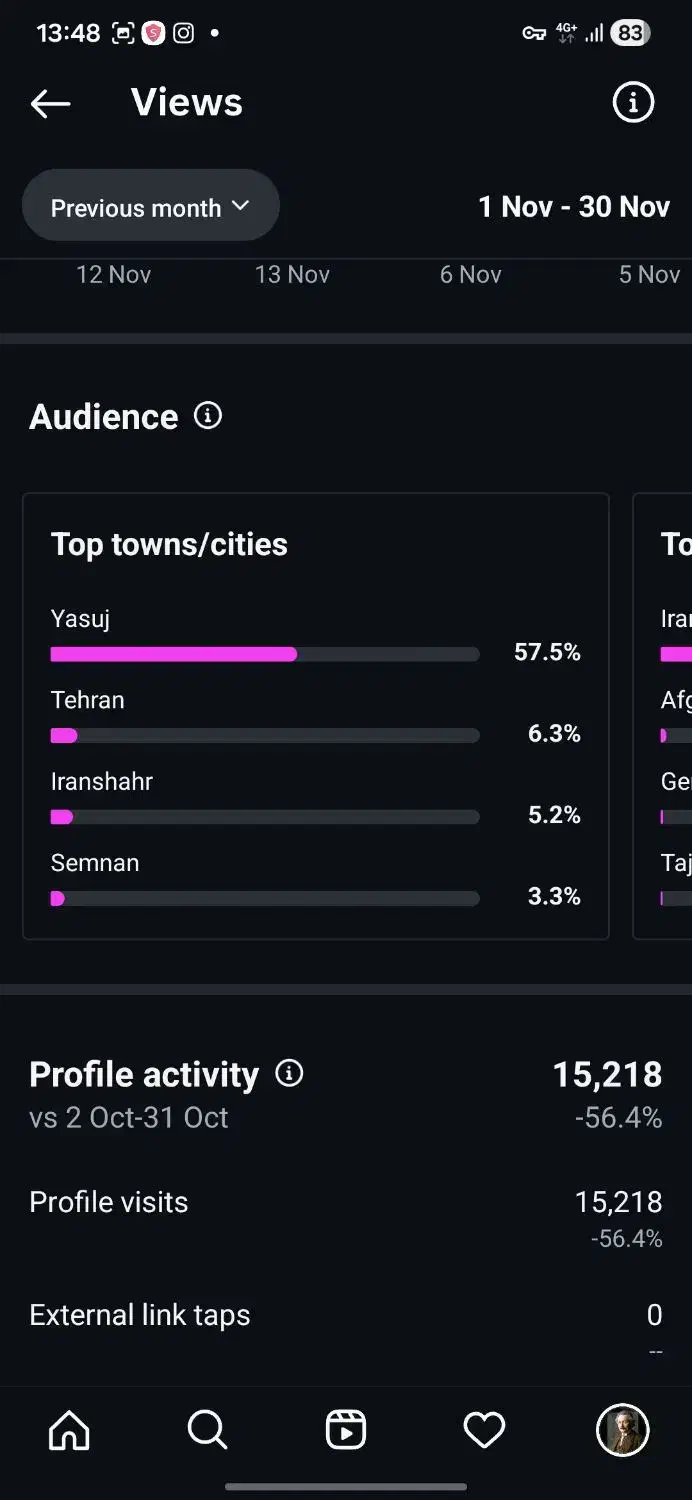
Task: Select the Tehran city row
Action: click(x=87, y=700)
